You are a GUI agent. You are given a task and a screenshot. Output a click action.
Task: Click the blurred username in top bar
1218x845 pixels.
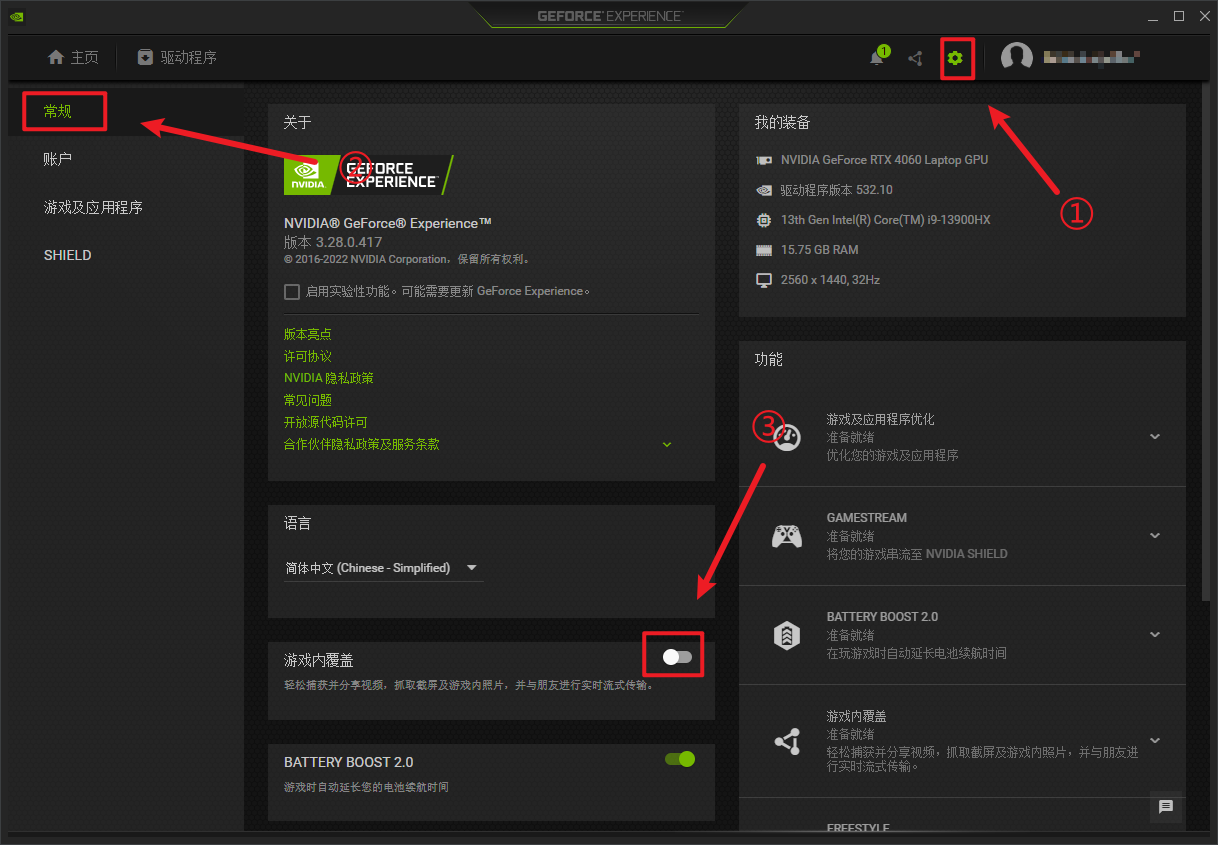point(1092,57)
